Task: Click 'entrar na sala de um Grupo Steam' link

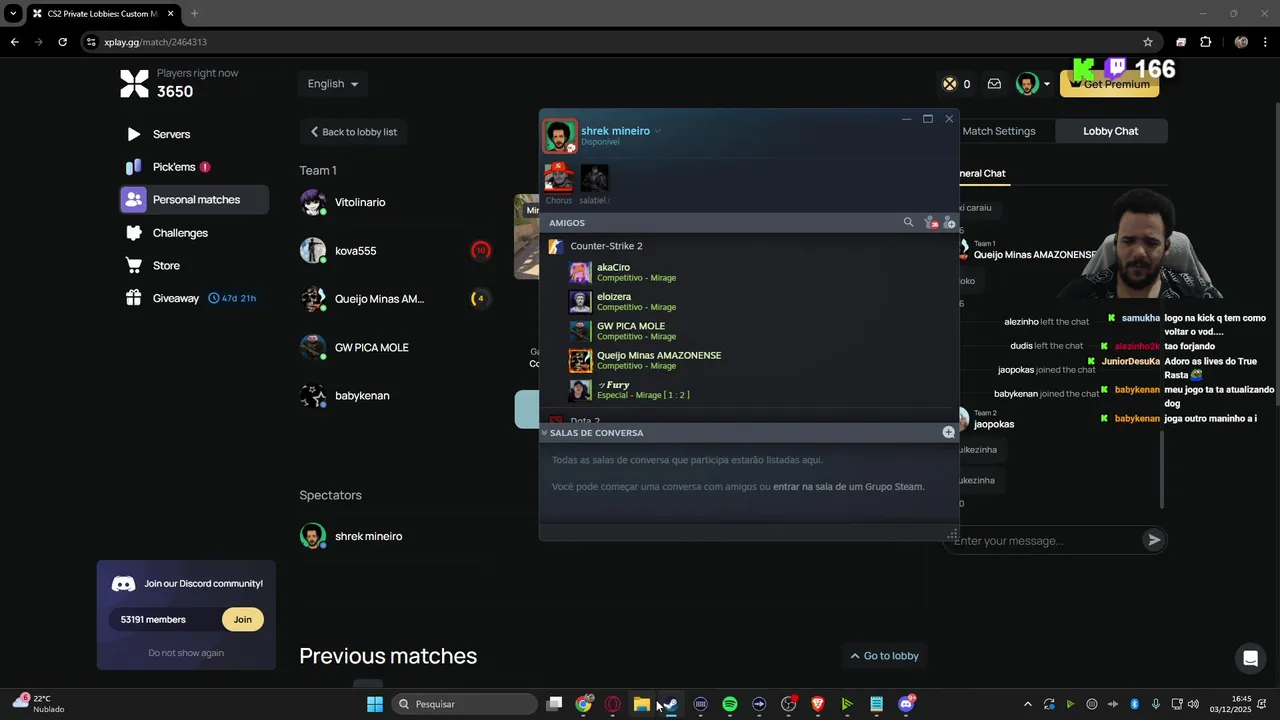Action: pos(848,487)
